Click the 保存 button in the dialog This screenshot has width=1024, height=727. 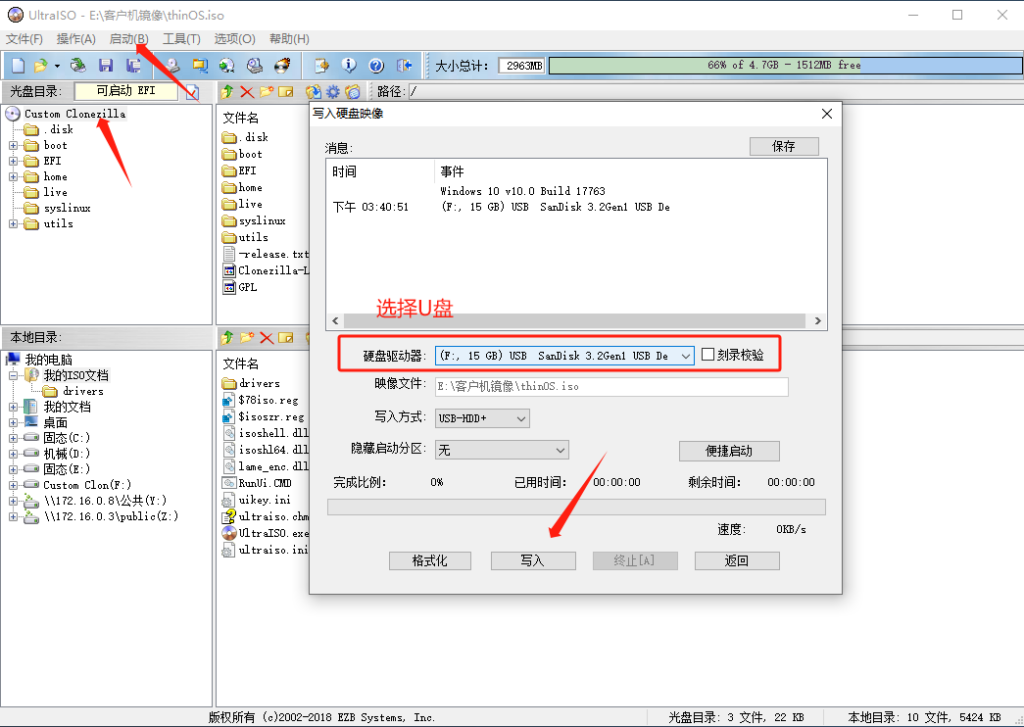tap(784, 146)
